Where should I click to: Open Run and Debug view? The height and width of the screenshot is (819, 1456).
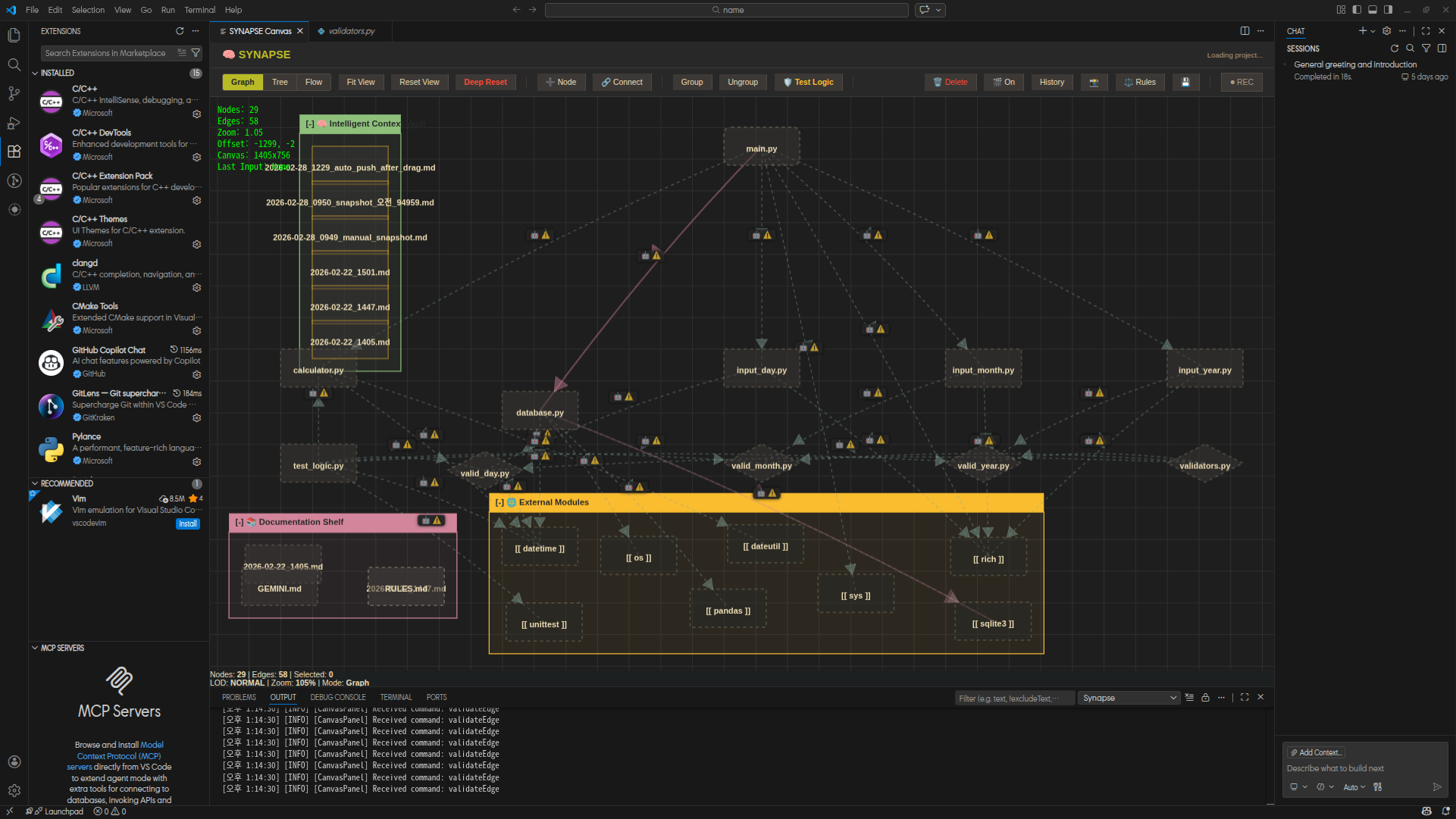(14, 123)
